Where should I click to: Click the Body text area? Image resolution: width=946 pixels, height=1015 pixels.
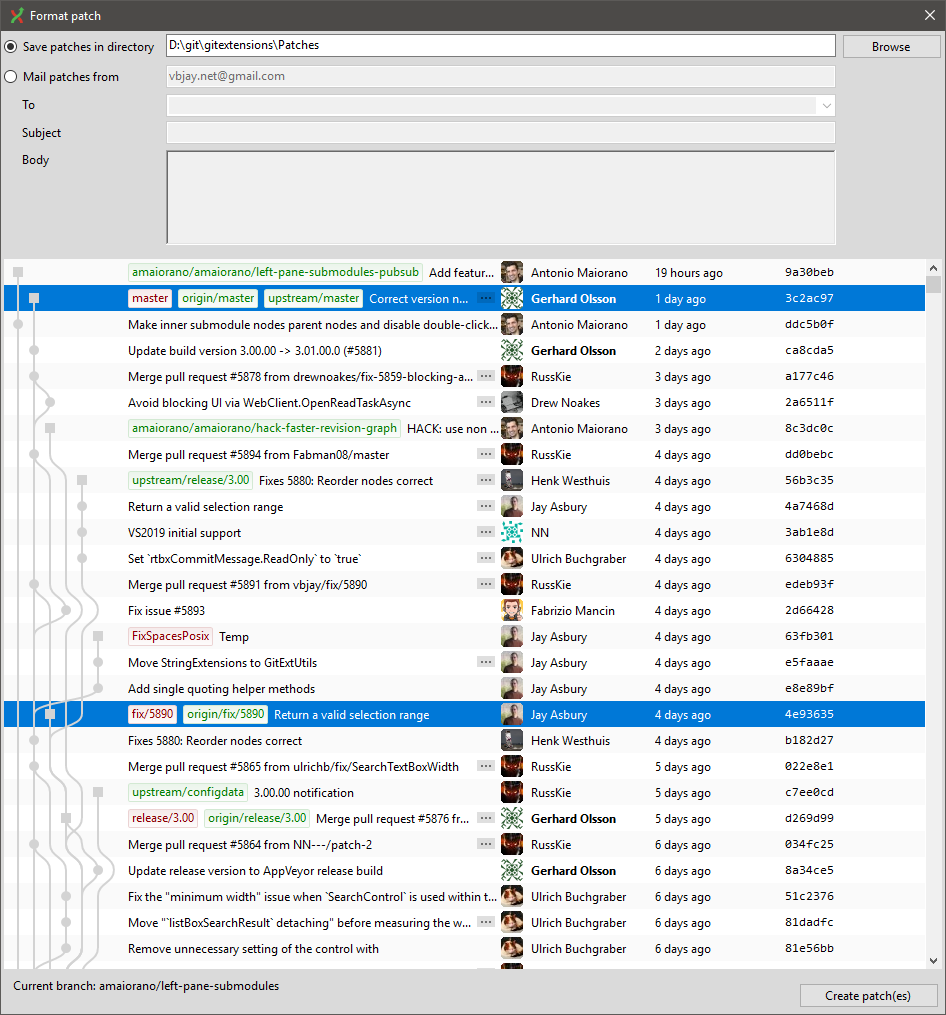click(501, 197)
